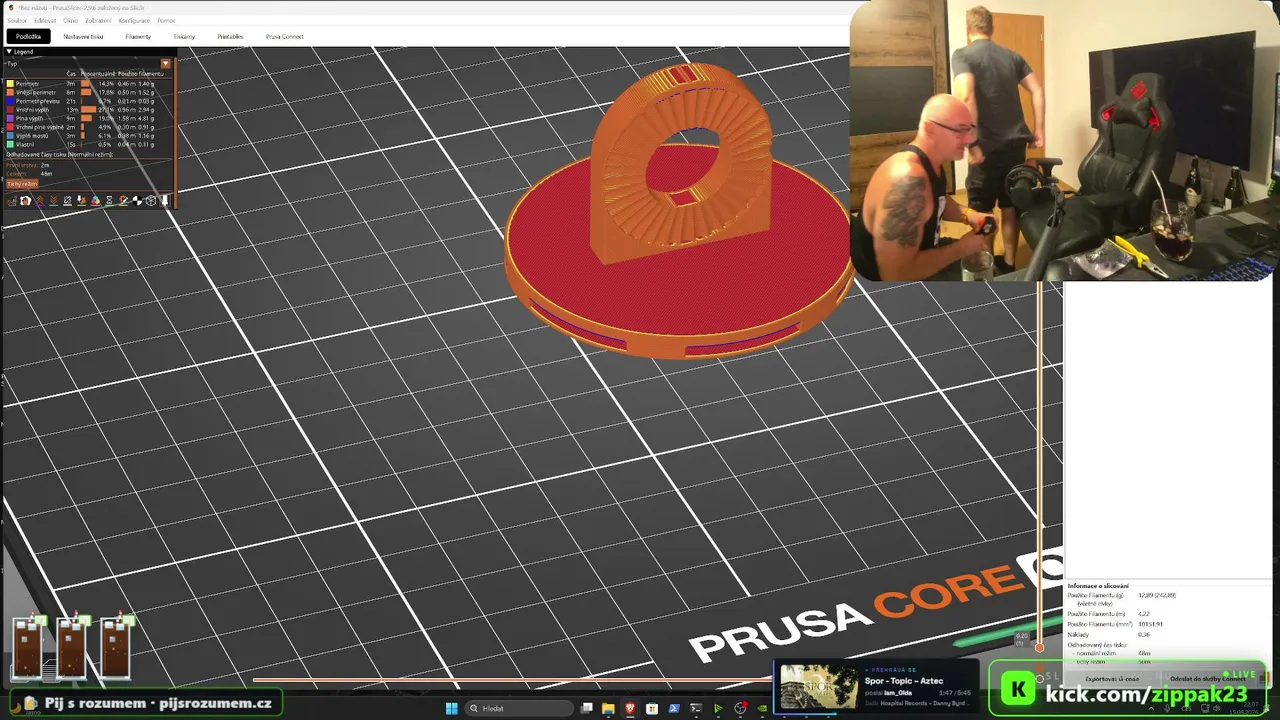Switch to the Nastavení tisku tab
The image size is (1280, 720).
(x=83, y=37)
